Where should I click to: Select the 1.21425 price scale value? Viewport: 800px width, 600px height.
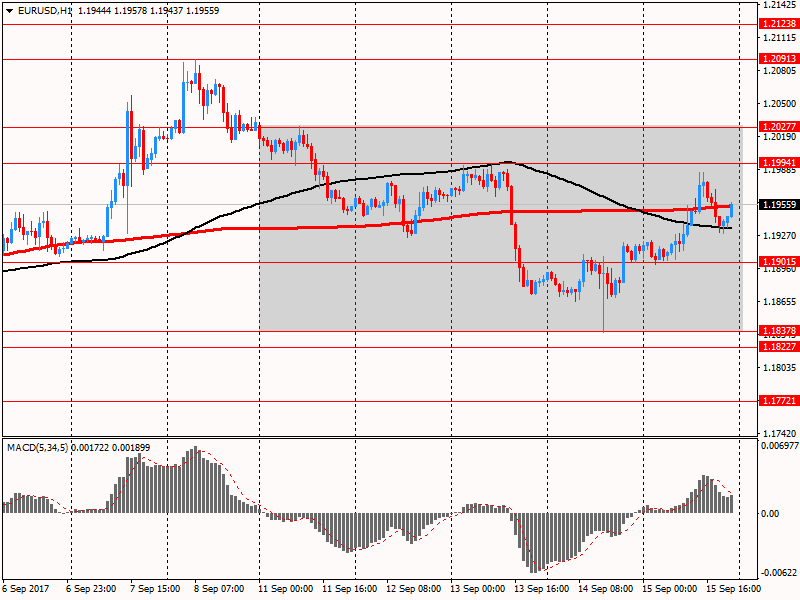tap(780, 5)
